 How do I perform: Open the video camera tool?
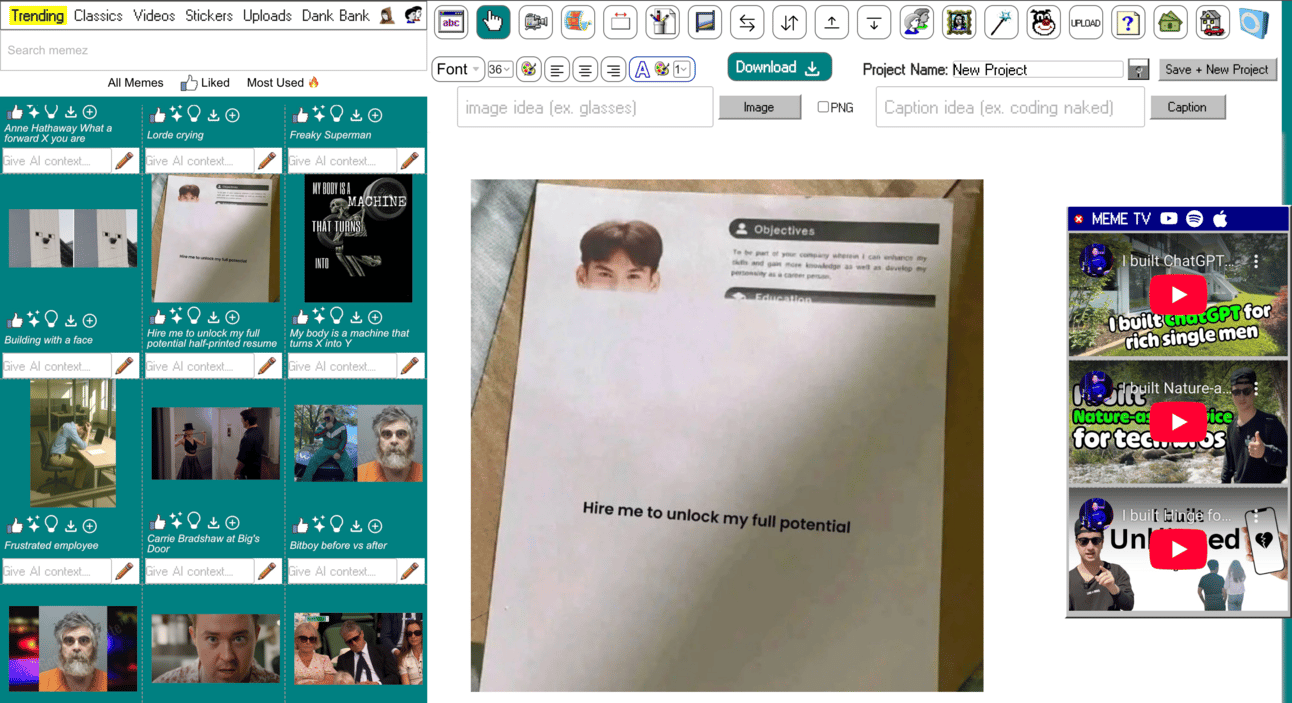536,22
